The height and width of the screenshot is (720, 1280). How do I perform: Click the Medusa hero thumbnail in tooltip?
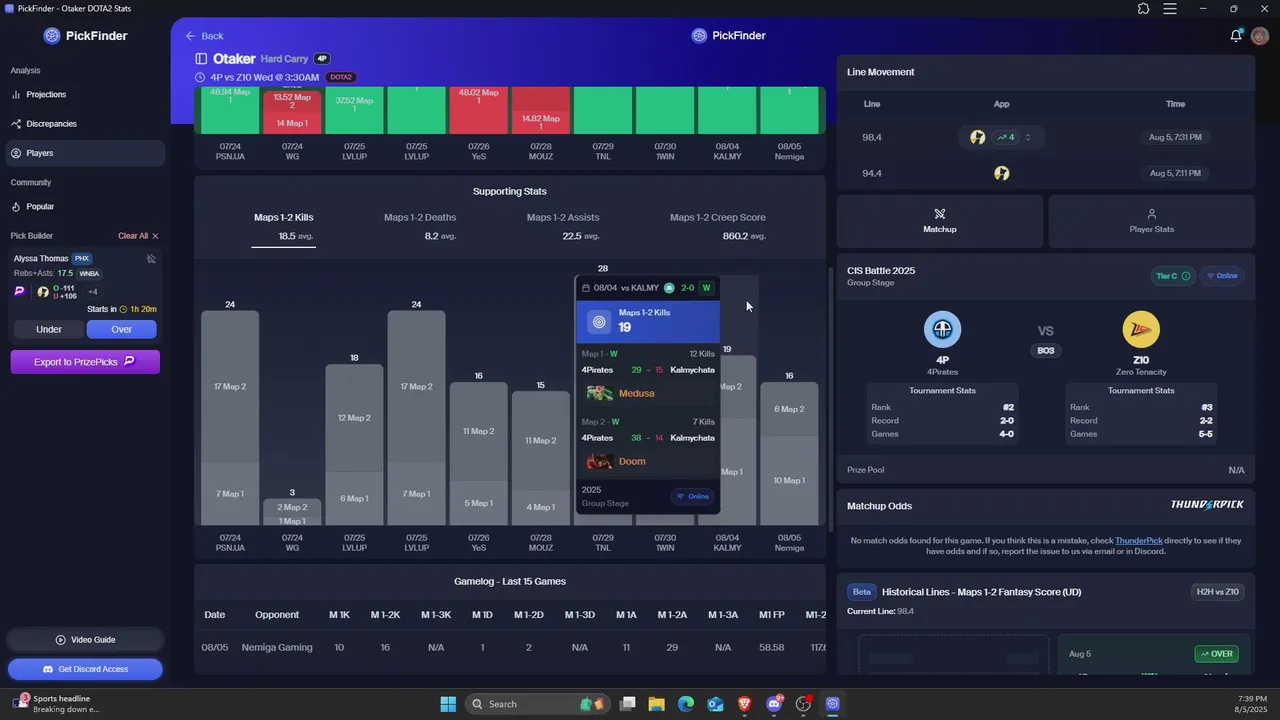[600, 393]
